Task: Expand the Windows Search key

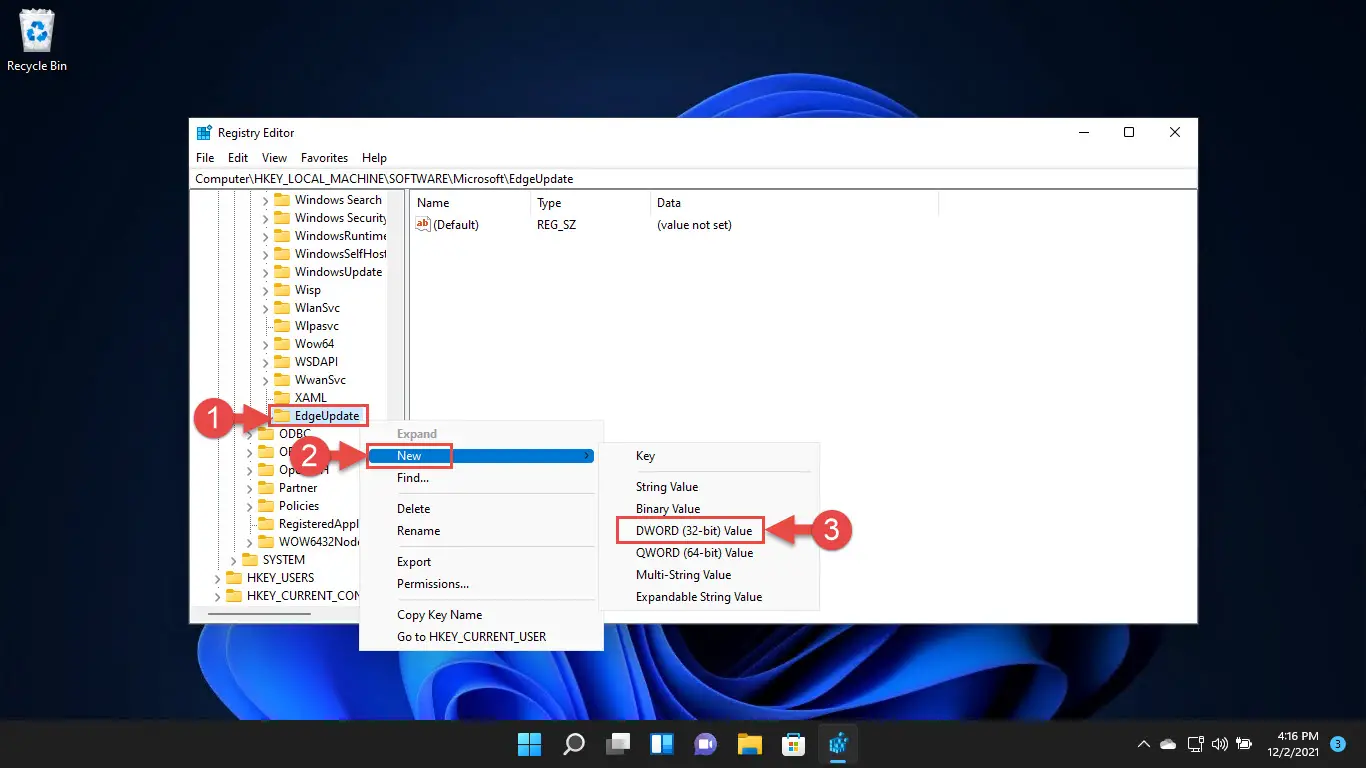Action: [x=265, y=200]
